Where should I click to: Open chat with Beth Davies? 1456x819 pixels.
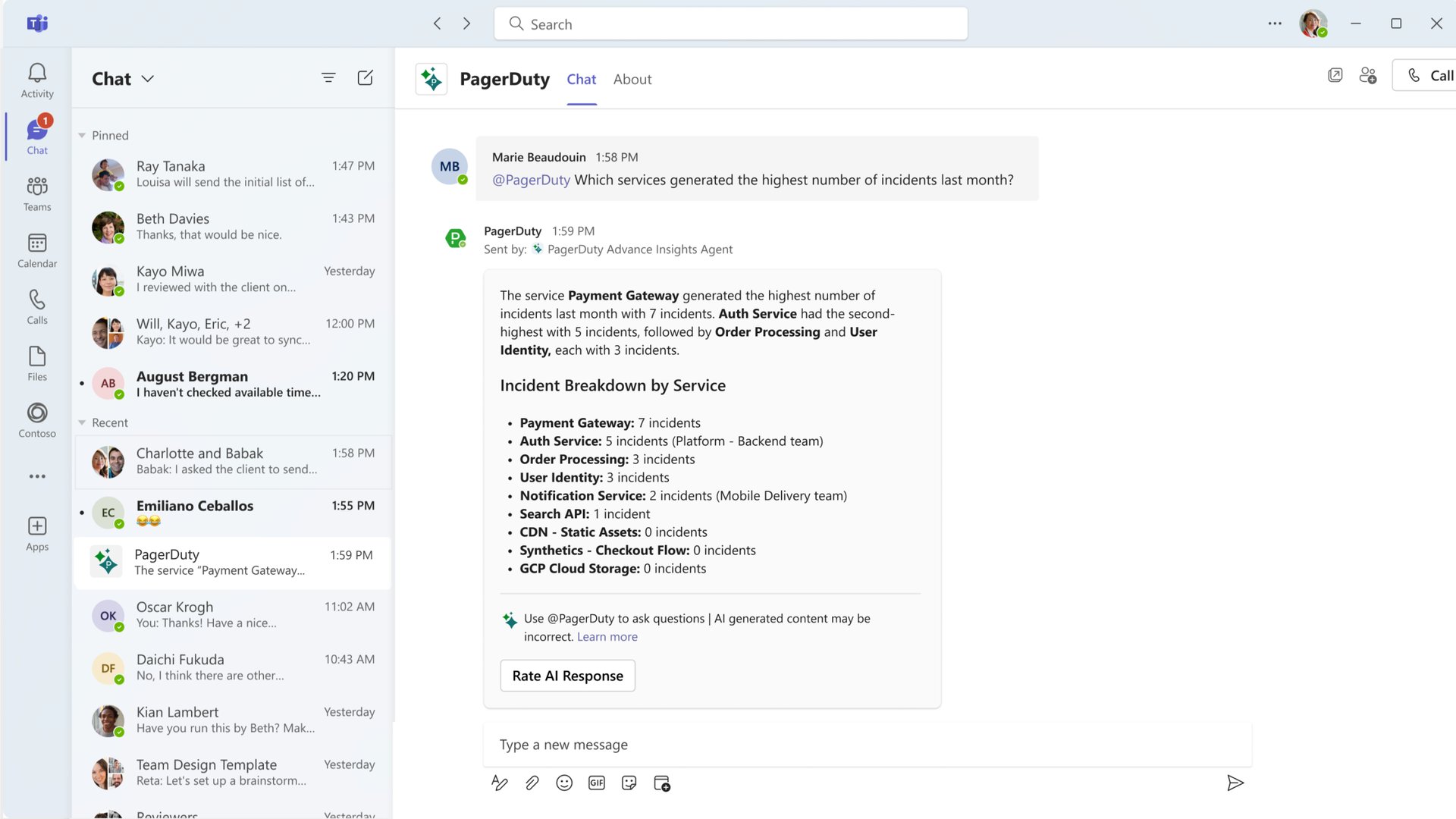[234, 226]
